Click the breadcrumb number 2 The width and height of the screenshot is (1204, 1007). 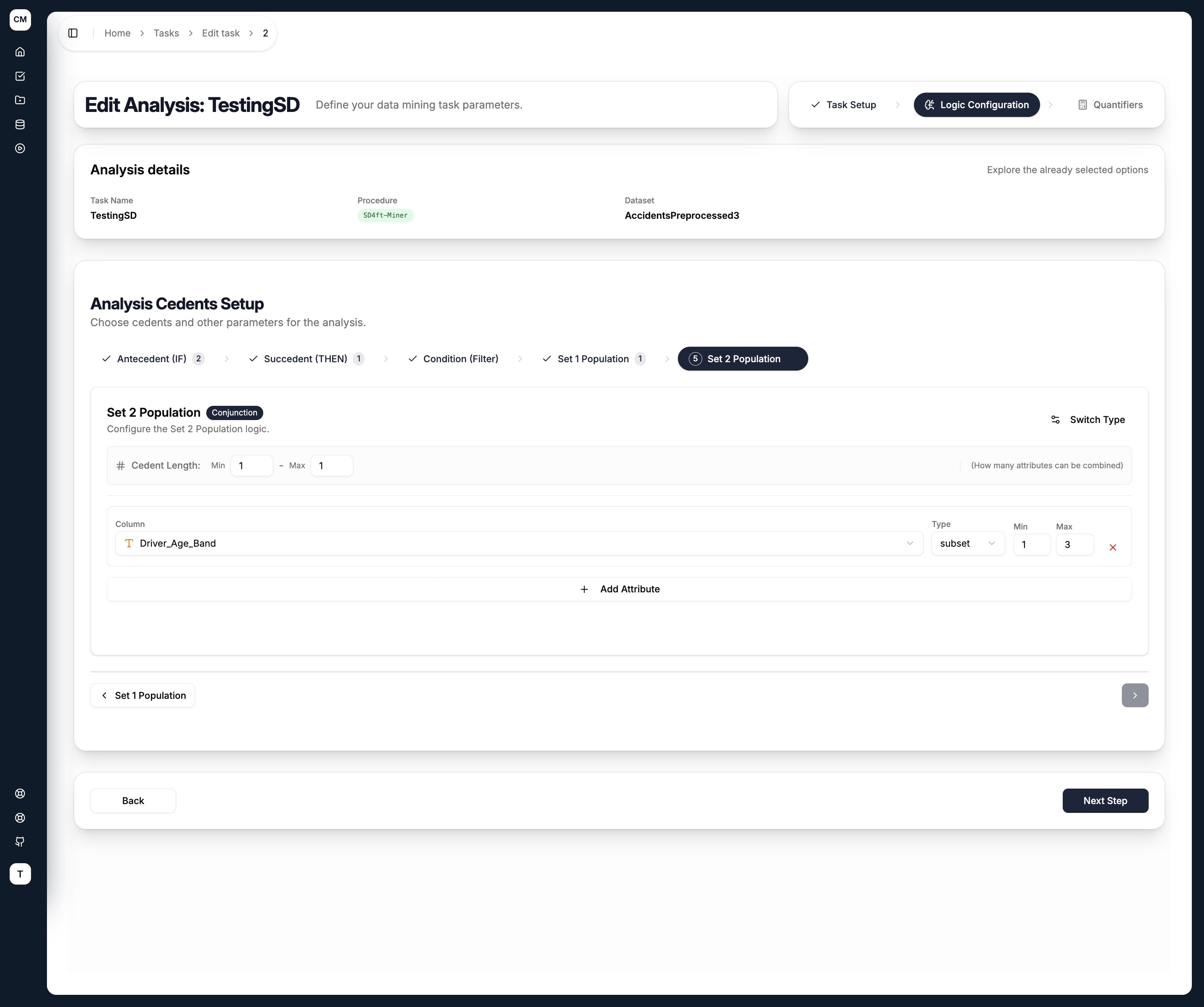pos(265,33)
